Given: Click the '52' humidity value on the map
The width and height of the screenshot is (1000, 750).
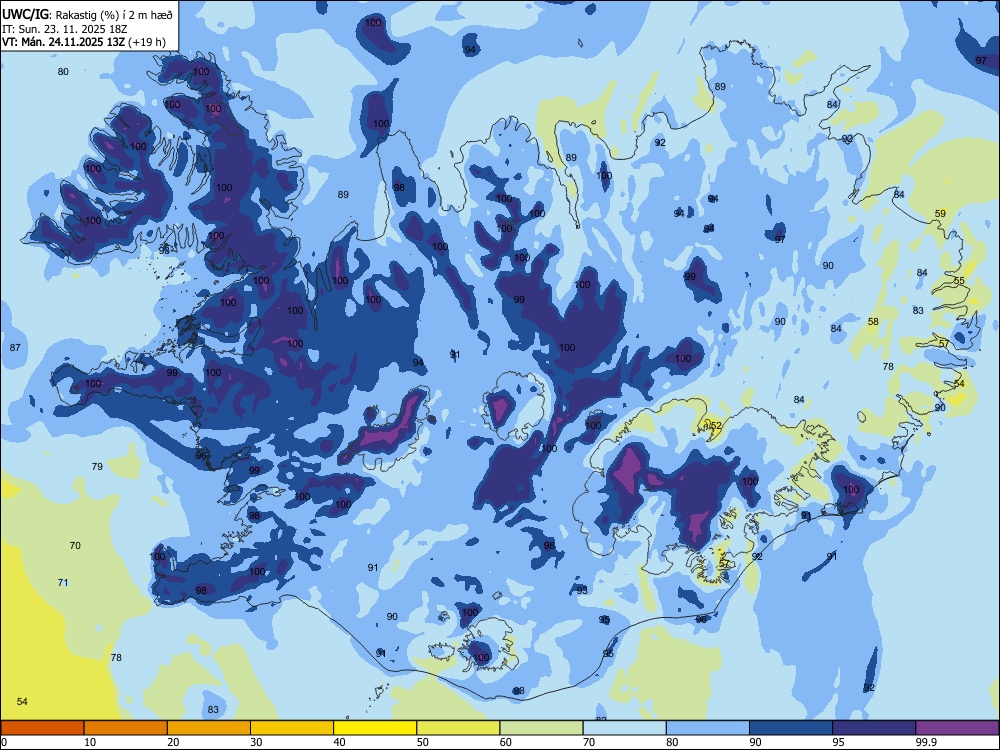Looking at the screenshot, I should coord(716,425).
